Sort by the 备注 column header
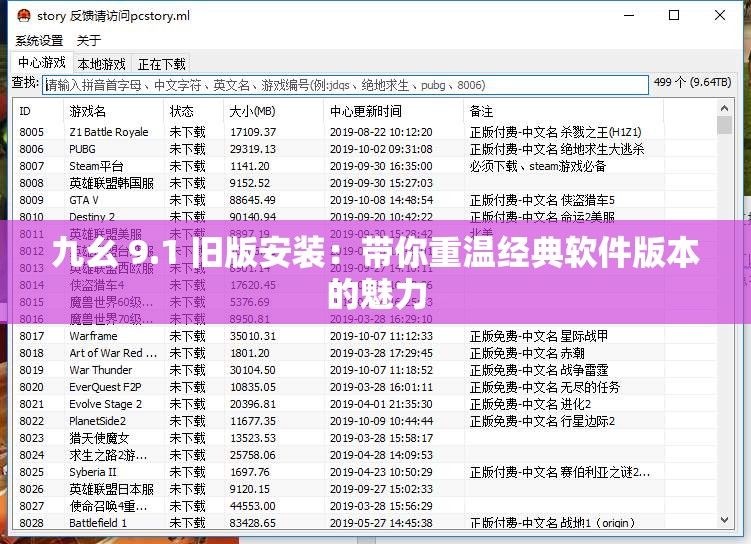This screenshot has height=544, width=751. point(563,111)
